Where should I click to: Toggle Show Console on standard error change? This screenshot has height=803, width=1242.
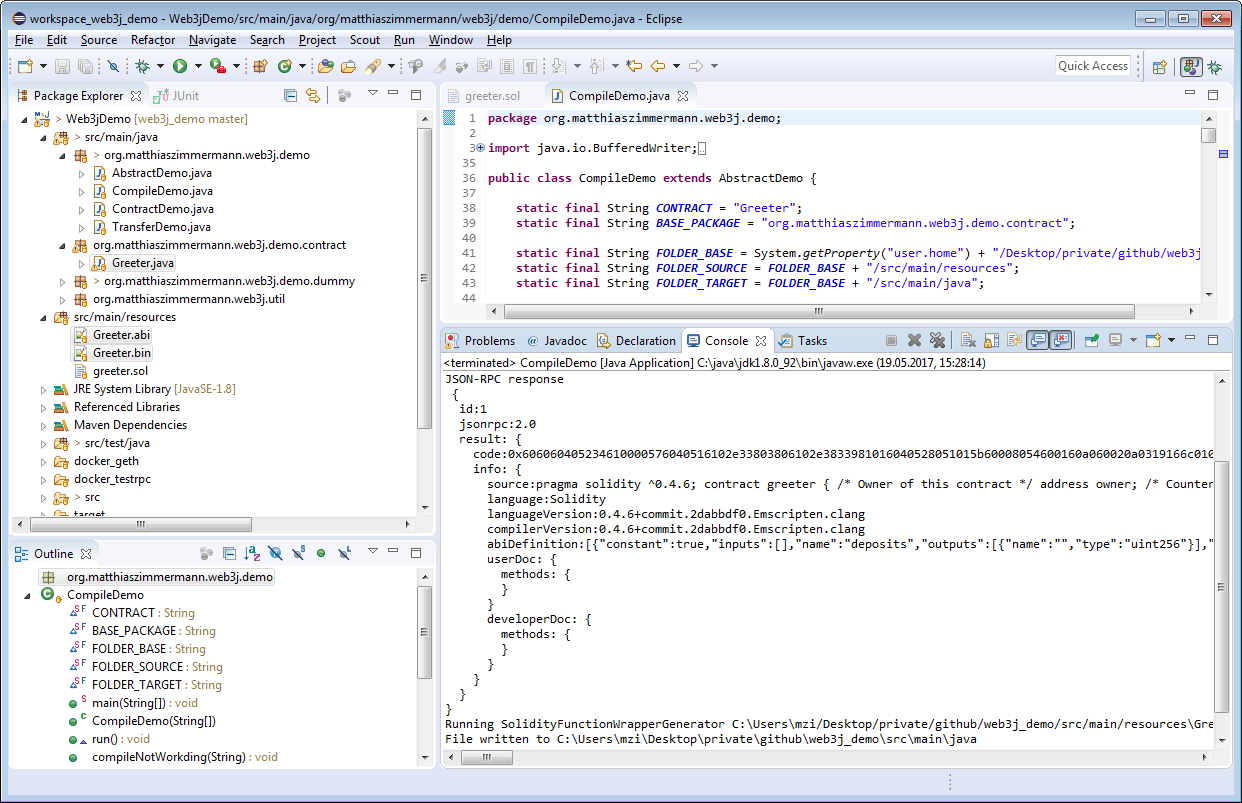pyautogui.click(x=1061, y=340)
